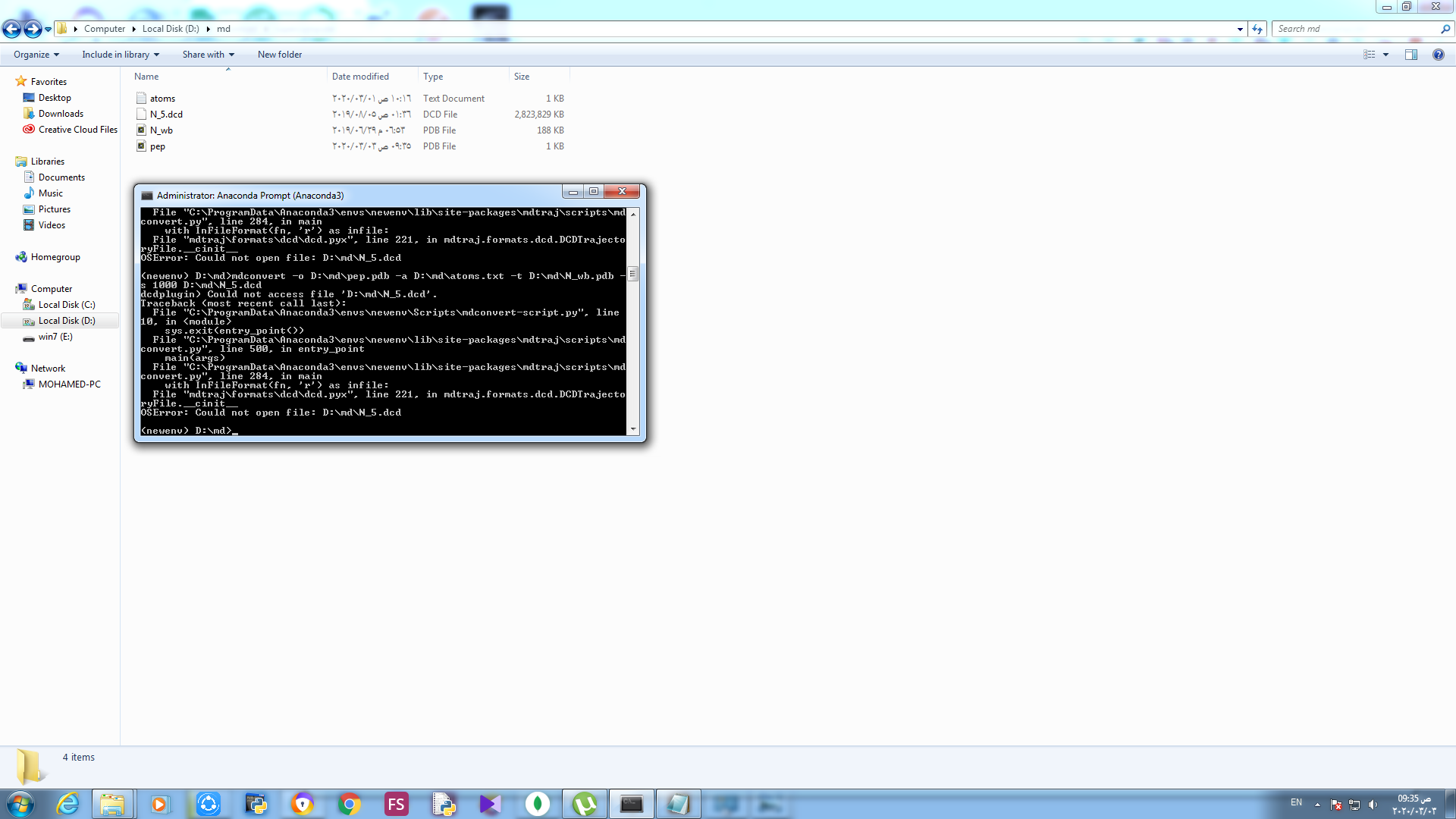Open Internet Explorer from the taskbar
This screenshot has width=1456, height=819.
[x=67, y=804]
